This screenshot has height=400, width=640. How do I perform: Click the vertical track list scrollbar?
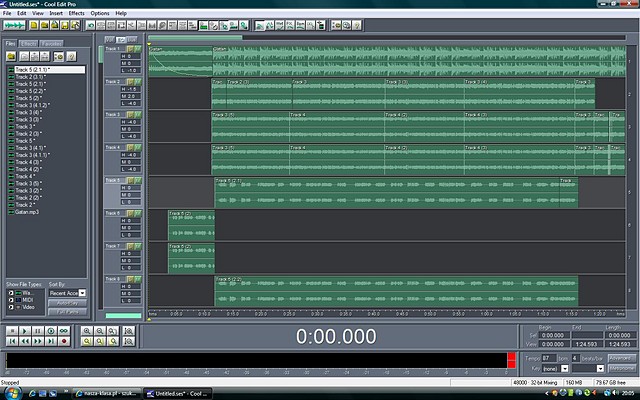[x=101, y=54]
